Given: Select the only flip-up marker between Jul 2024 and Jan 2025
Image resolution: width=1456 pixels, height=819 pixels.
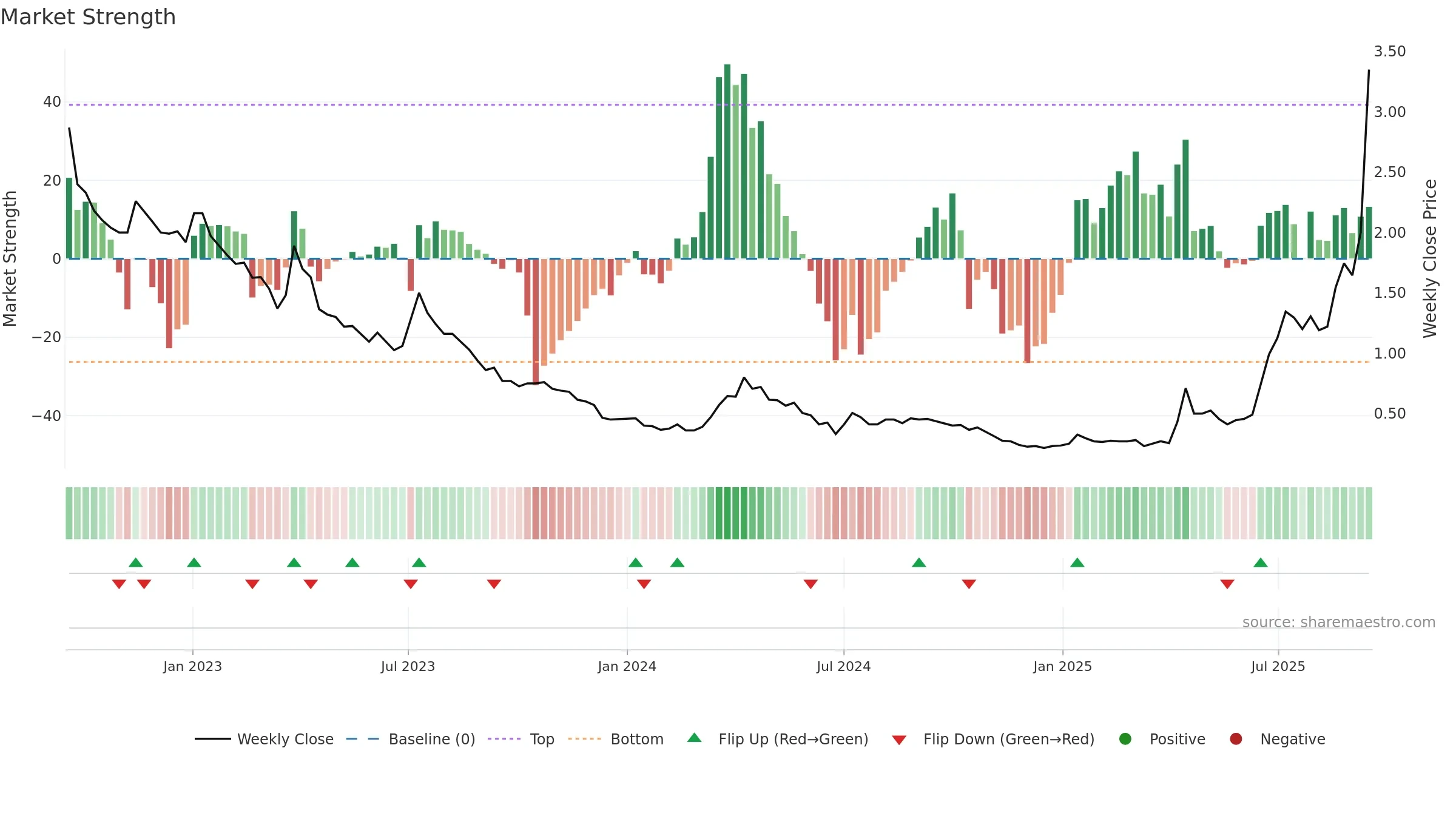Looking at the screenshot, I should 919,562.
